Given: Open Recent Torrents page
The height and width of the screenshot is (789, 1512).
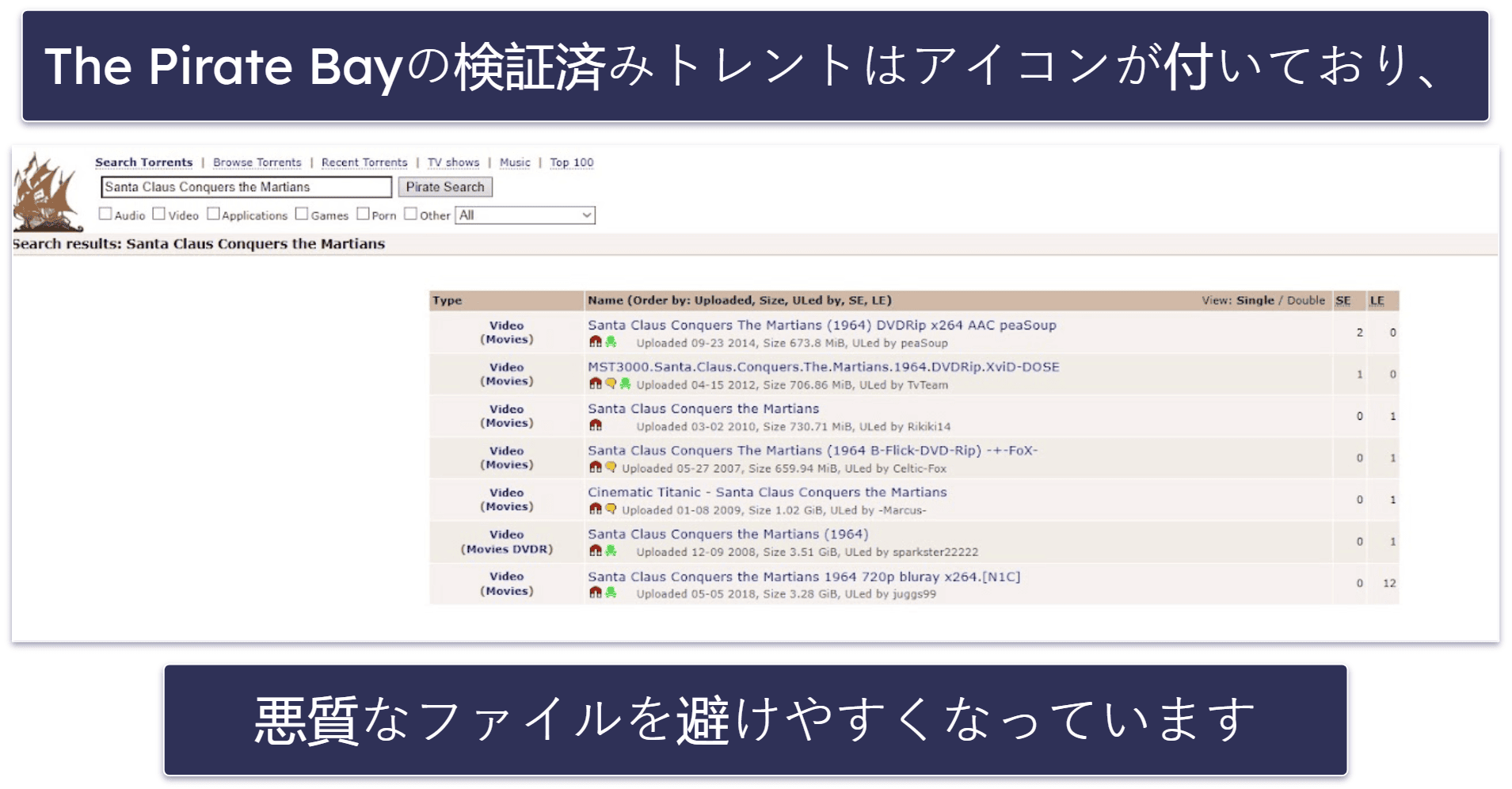Looking at the screenshot, I should (364, 162).
